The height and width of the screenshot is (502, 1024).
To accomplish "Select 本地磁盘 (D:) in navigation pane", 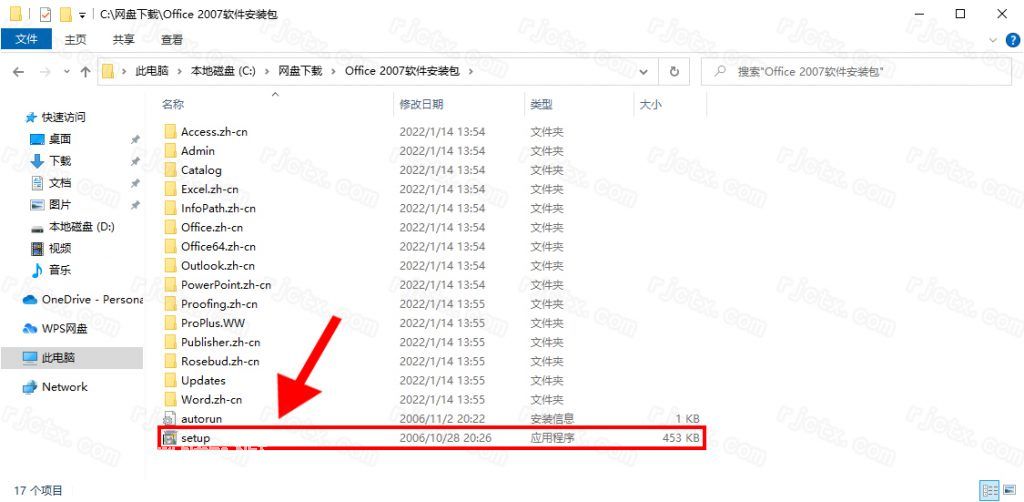I will (x=81, y=227).
